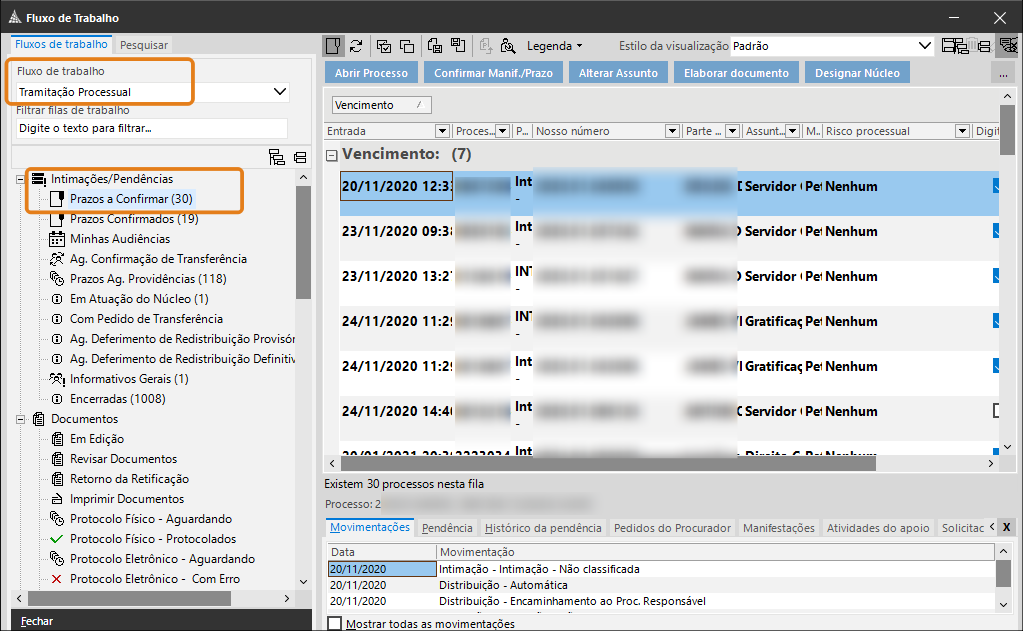Click the Informativos Gerais people icon
Viewport: 1023px width, 631px height.
pyautogui.click(x=57, y=379)
